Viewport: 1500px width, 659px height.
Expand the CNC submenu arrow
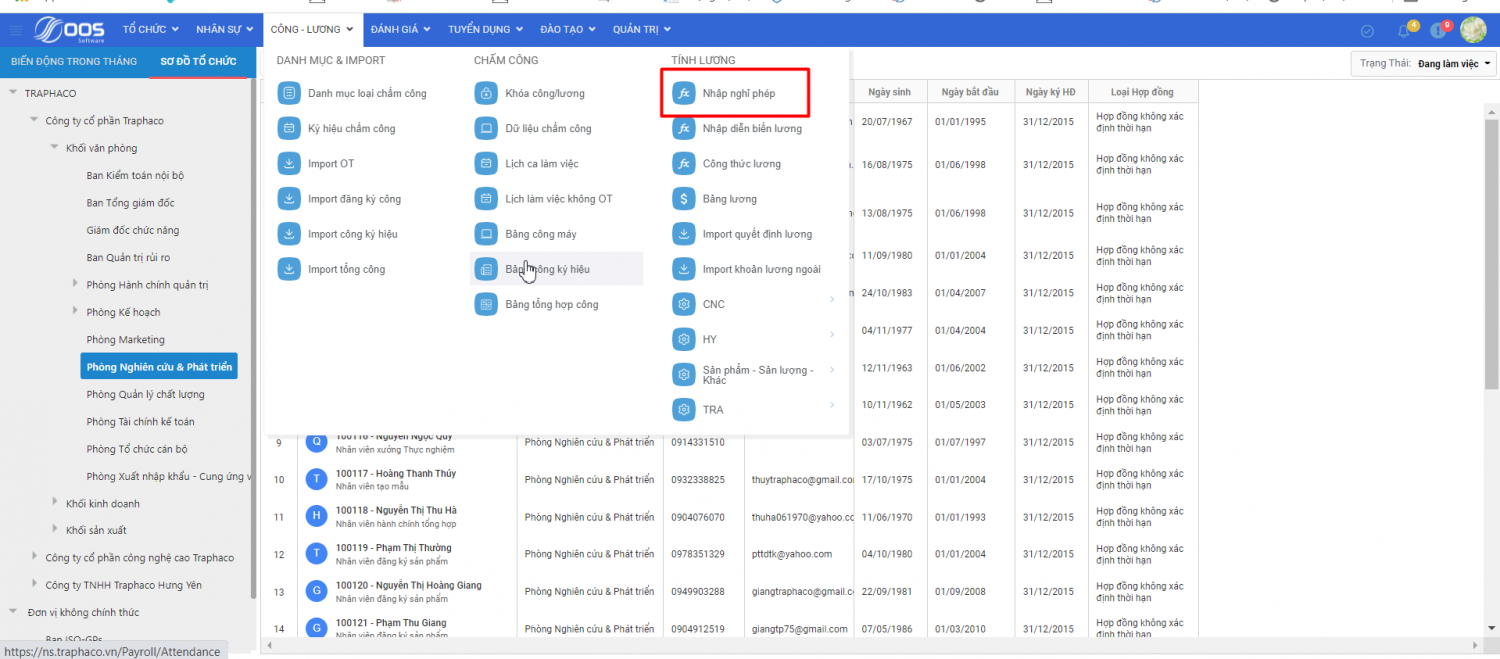832,300
